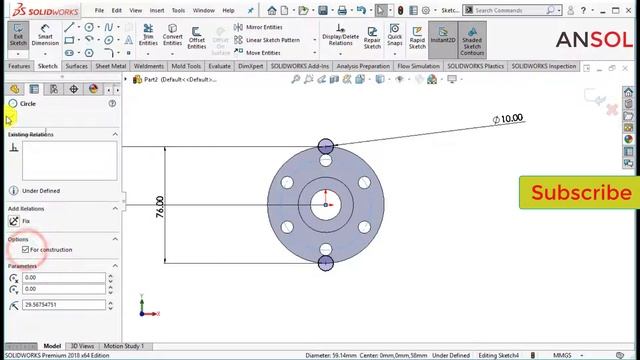Image resolution: width=640 pixels, height=360 pixels.
Task: Uncheck the For construction checkbox
Action: tap(25, 249)
